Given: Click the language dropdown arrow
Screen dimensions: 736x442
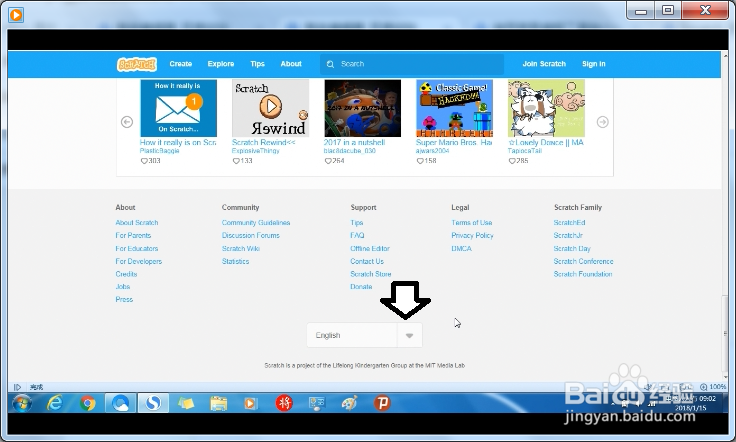Looking at the screenshot, I should pyautogui.click(x=409, y=335).
